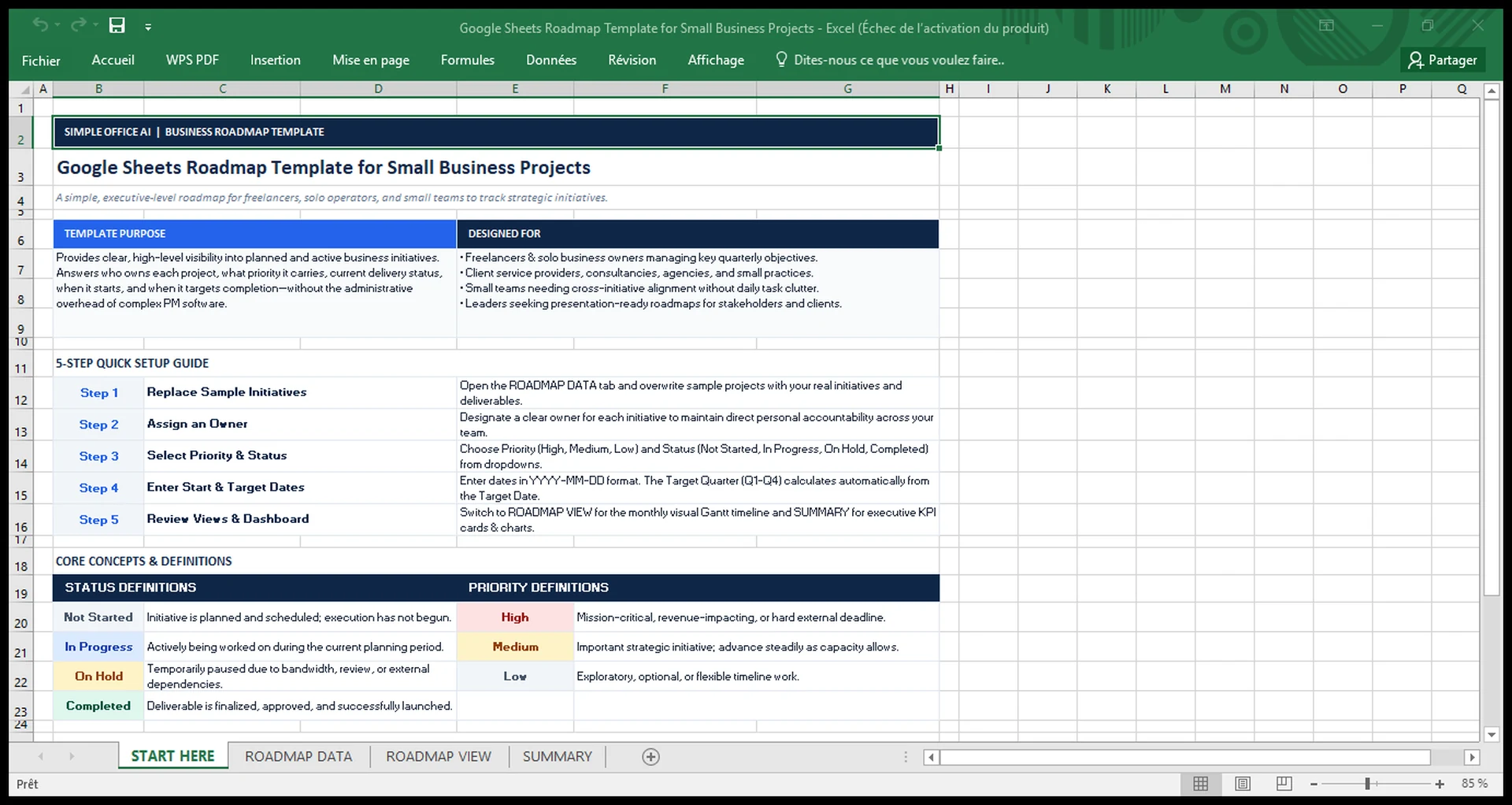The height and width of the screenshot is (805, 1512).
Task: Save workbook with floppy disk icon
Action: [x=117, y=25]
